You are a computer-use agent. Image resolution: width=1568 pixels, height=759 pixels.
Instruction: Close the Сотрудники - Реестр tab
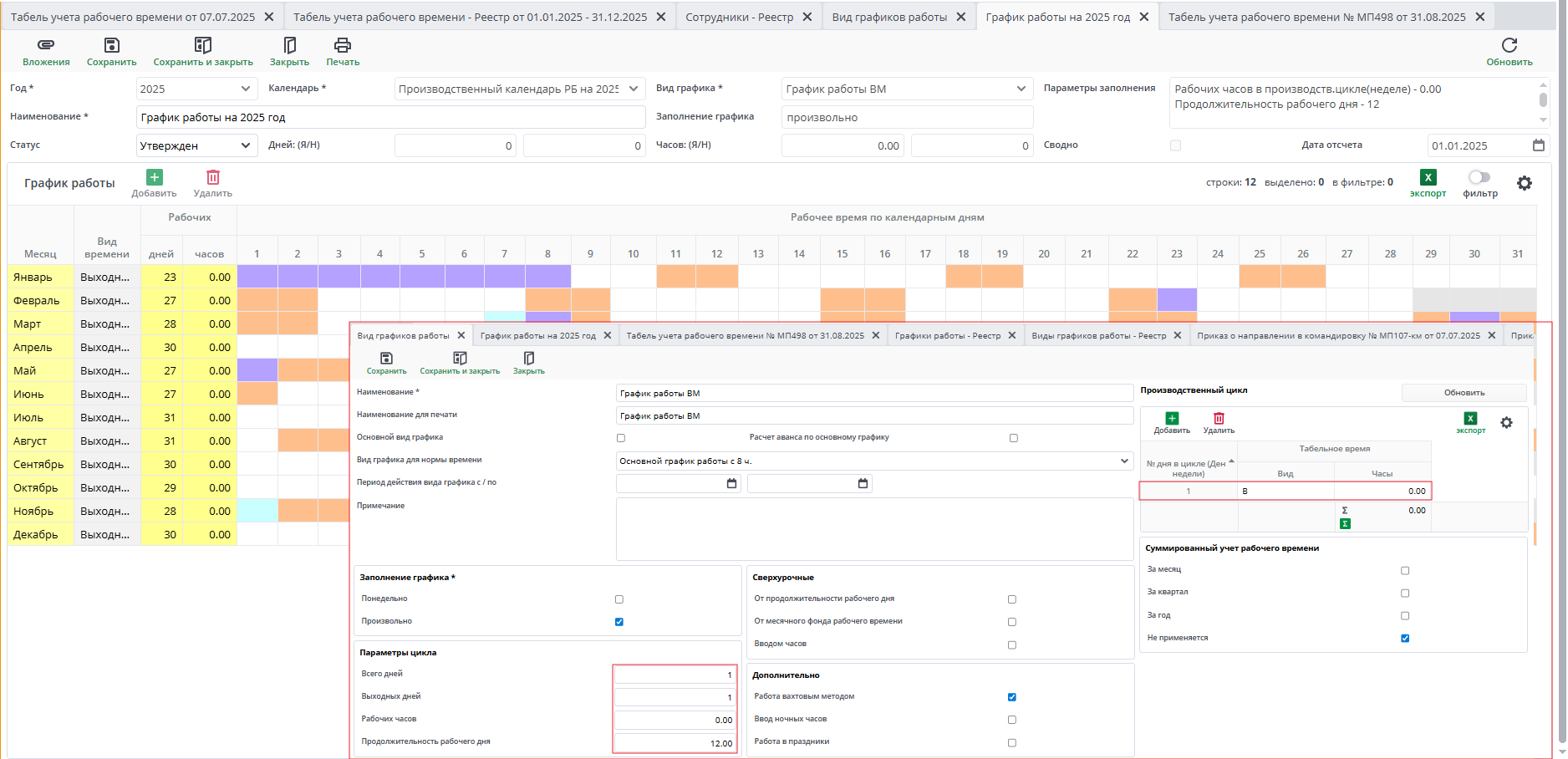coord(807,17)
